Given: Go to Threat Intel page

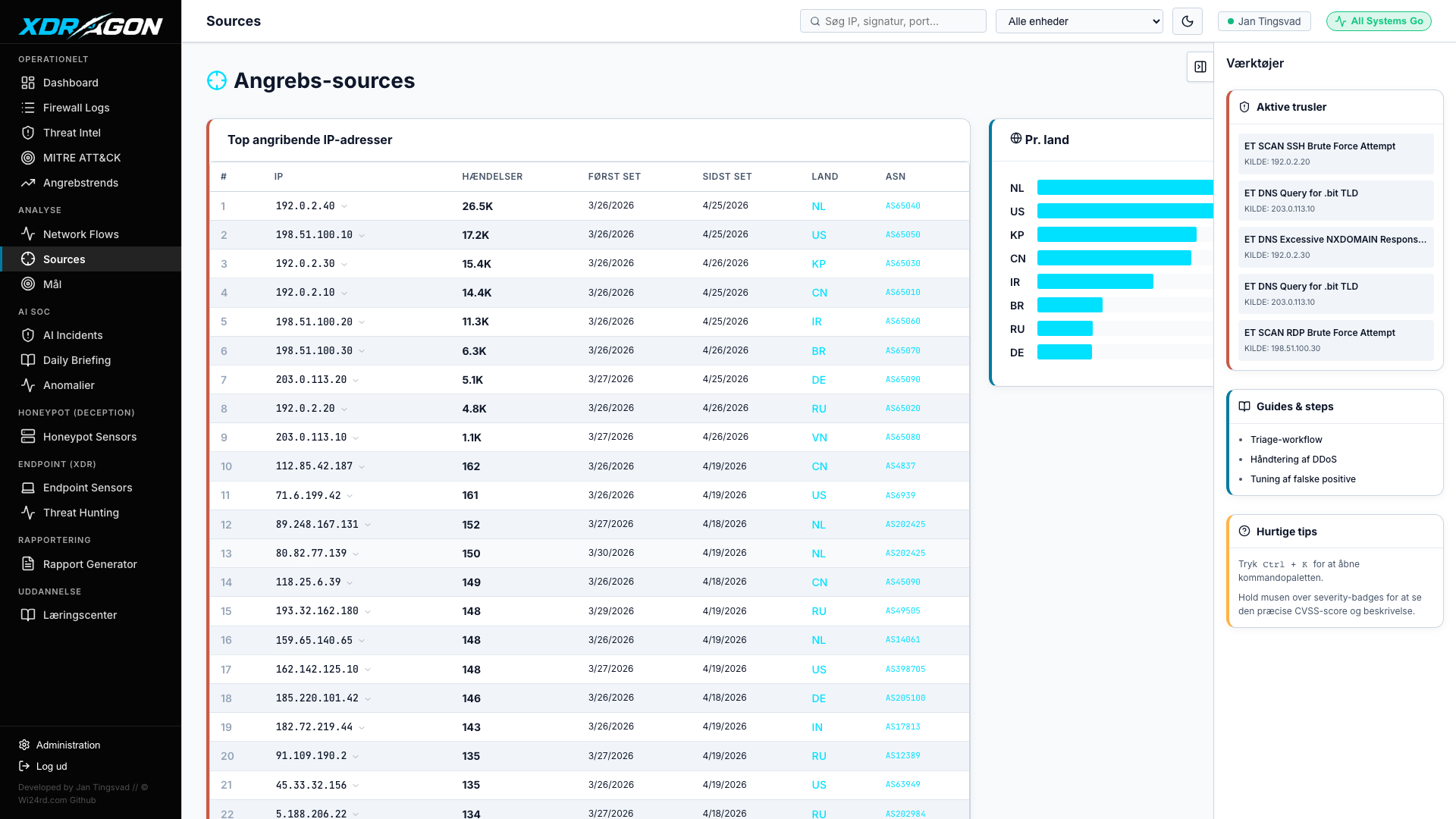Looking at the screenshot, I should pyautogui.click(x=90, y=133).
